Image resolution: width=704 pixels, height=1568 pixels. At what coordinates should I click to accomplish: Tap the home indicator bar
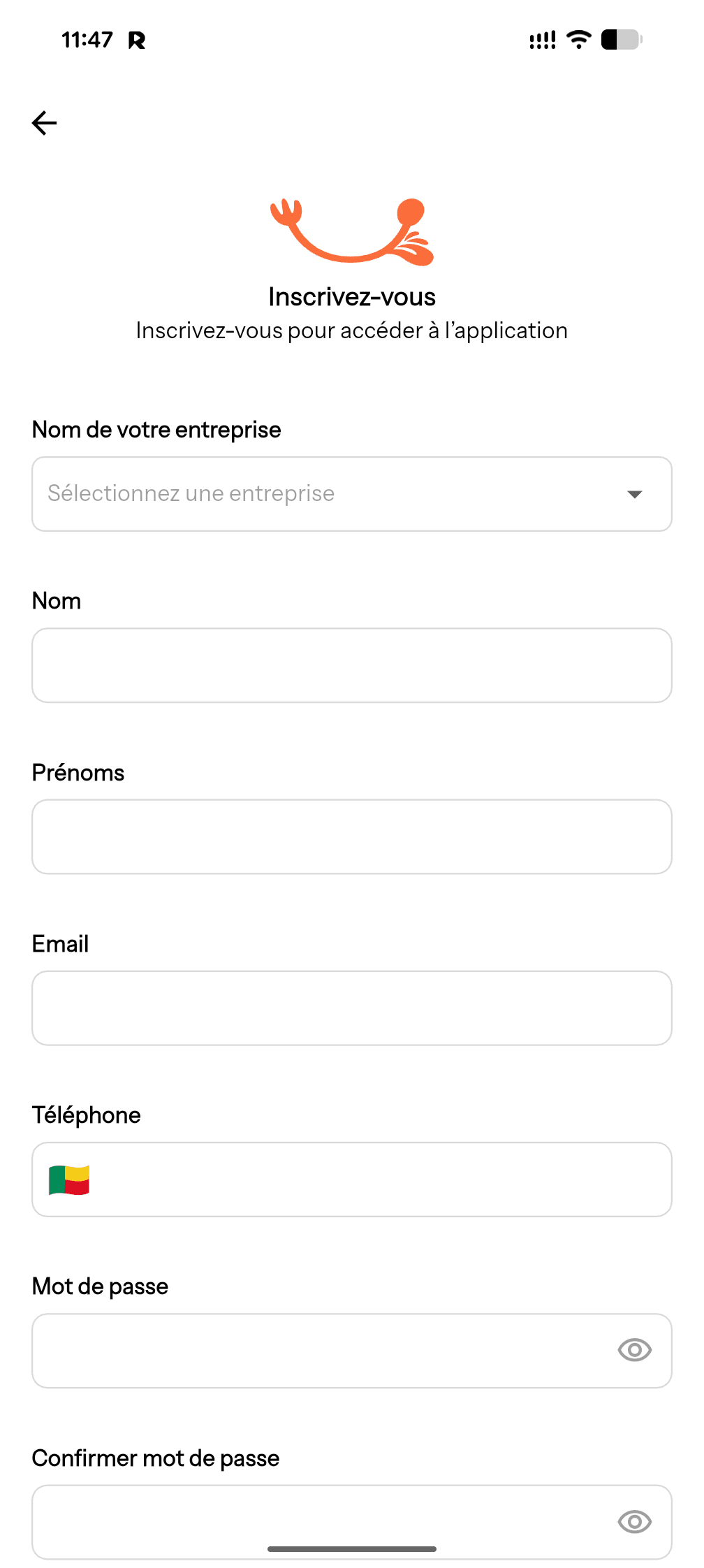[x=352, y=1549]
